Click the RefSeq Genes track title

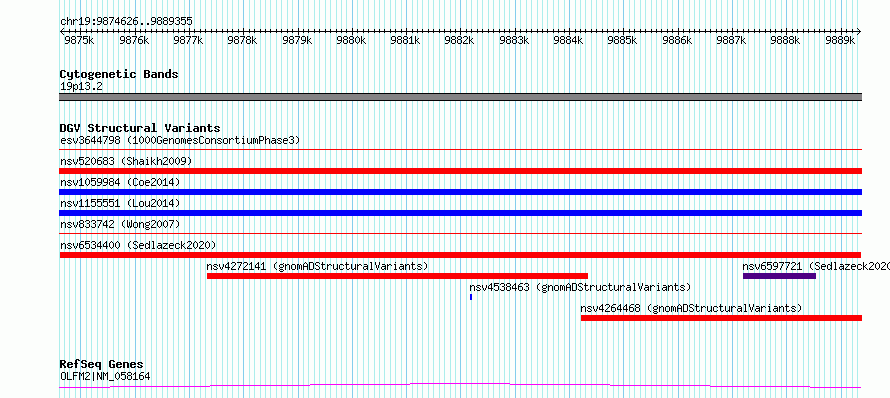101,365
